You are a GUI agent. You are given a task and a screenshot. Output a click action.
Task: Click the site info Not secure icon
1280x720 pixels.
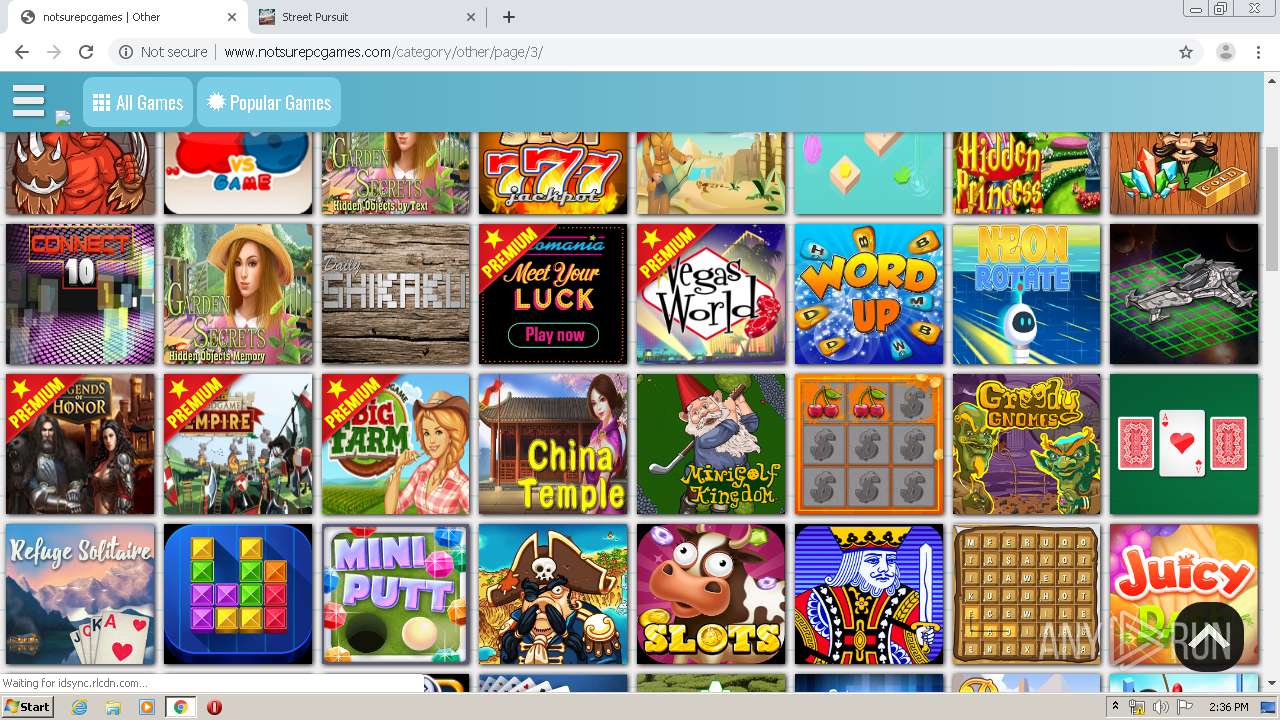[126, 52]
